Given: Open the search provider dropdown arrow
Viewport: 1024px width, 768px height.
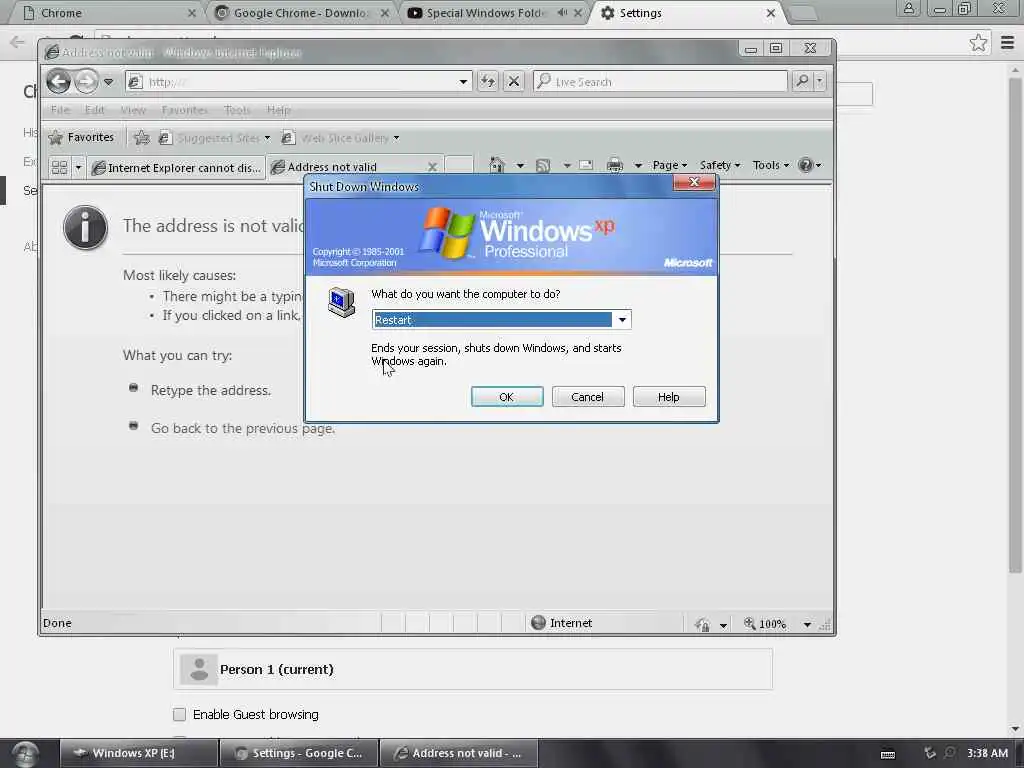Looking at the screenshot, I should [x=820, y=81].
